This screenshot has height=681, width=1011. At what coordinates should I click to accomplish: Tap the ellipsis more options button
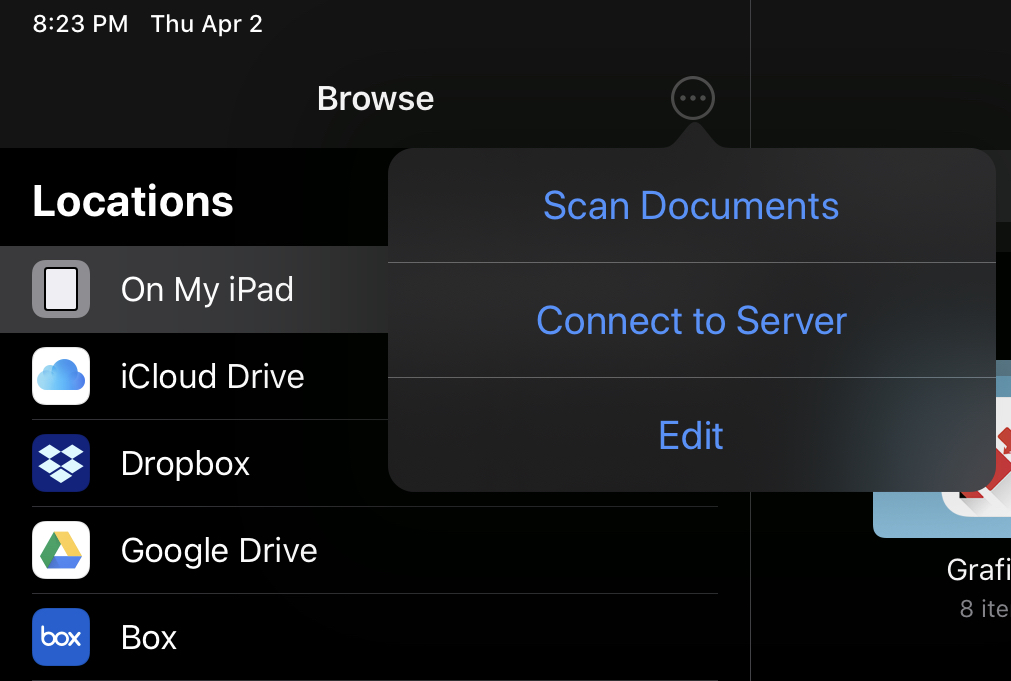(693, 99)
